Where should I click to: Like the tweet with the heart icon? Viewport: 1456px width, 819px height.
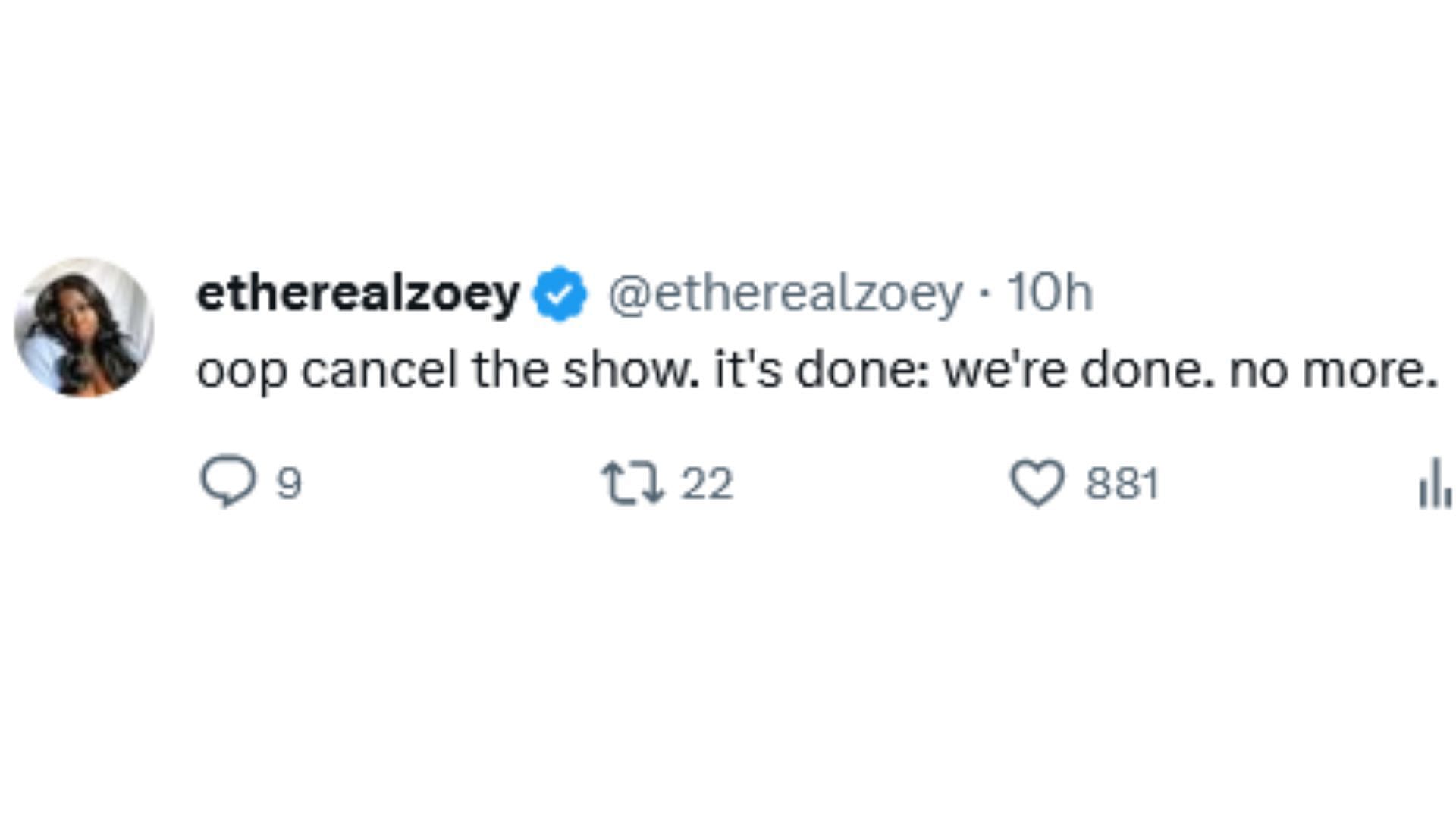coord(1037,483)
